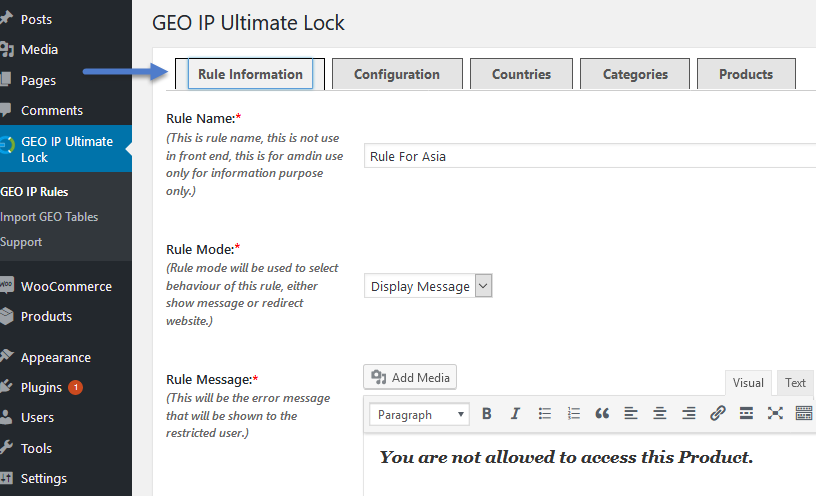Viewport: 816px width, 496px height.
Task: Open the Rule Mode dropdown
Action: tap(428, 286)
